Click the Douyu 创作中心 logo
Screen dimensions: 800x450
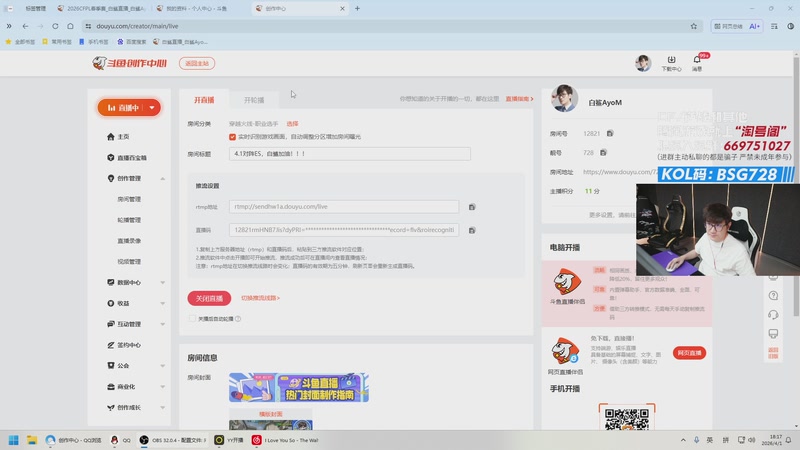coord(130,63)
